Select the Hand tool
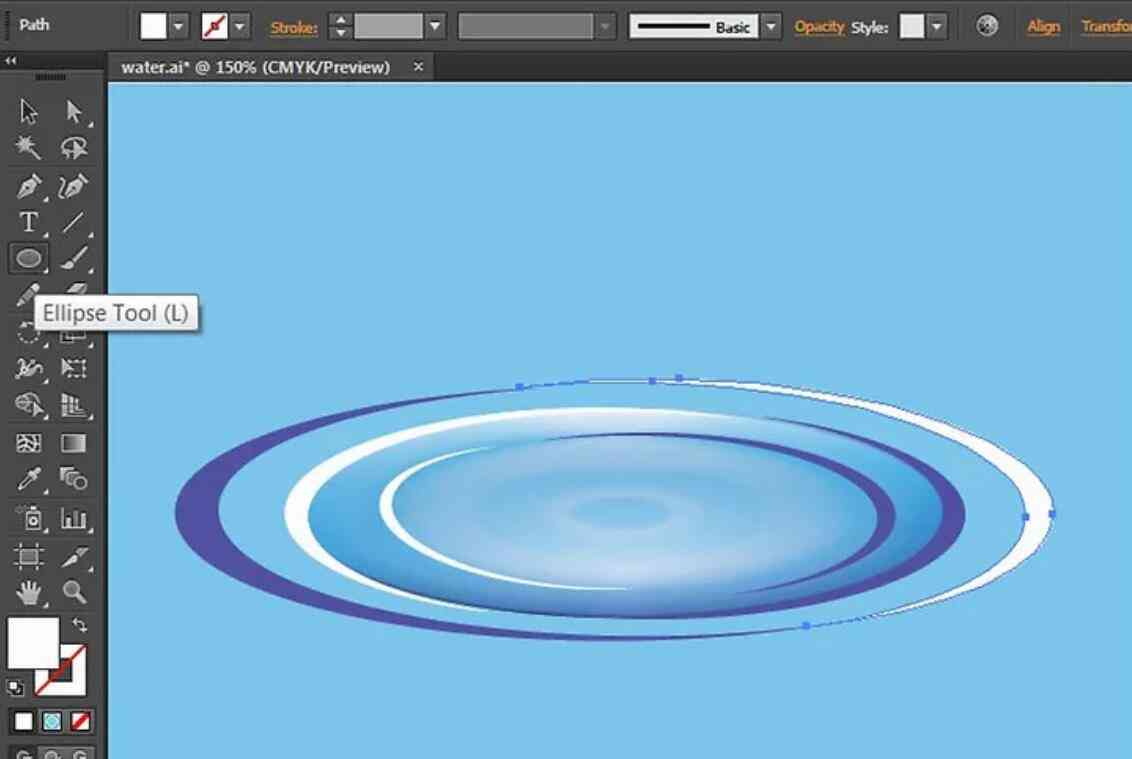Screen dimensions: 1132x759 pyautogui.click(x=29, y=593)
